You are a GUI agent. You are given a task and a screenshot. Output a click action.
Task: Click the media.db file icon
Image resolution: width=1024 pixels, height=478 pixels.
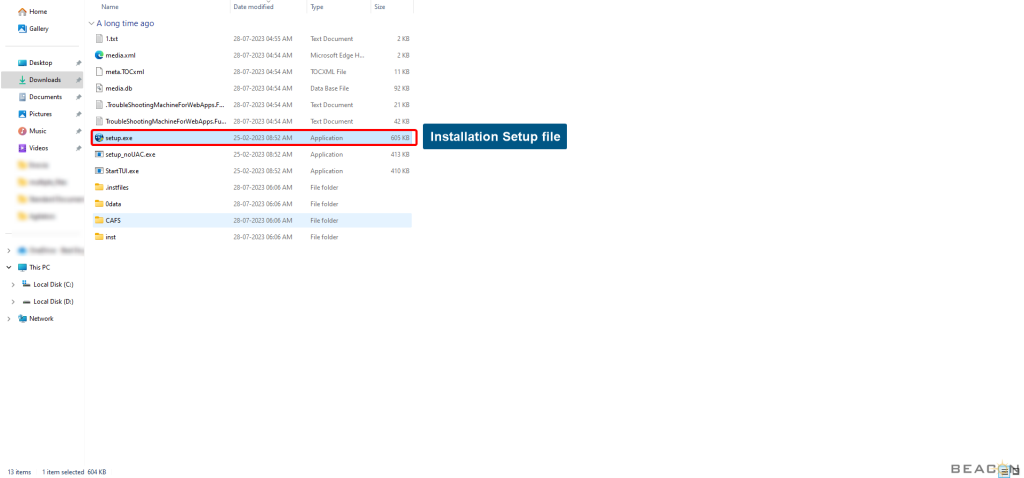click(99, 88)
